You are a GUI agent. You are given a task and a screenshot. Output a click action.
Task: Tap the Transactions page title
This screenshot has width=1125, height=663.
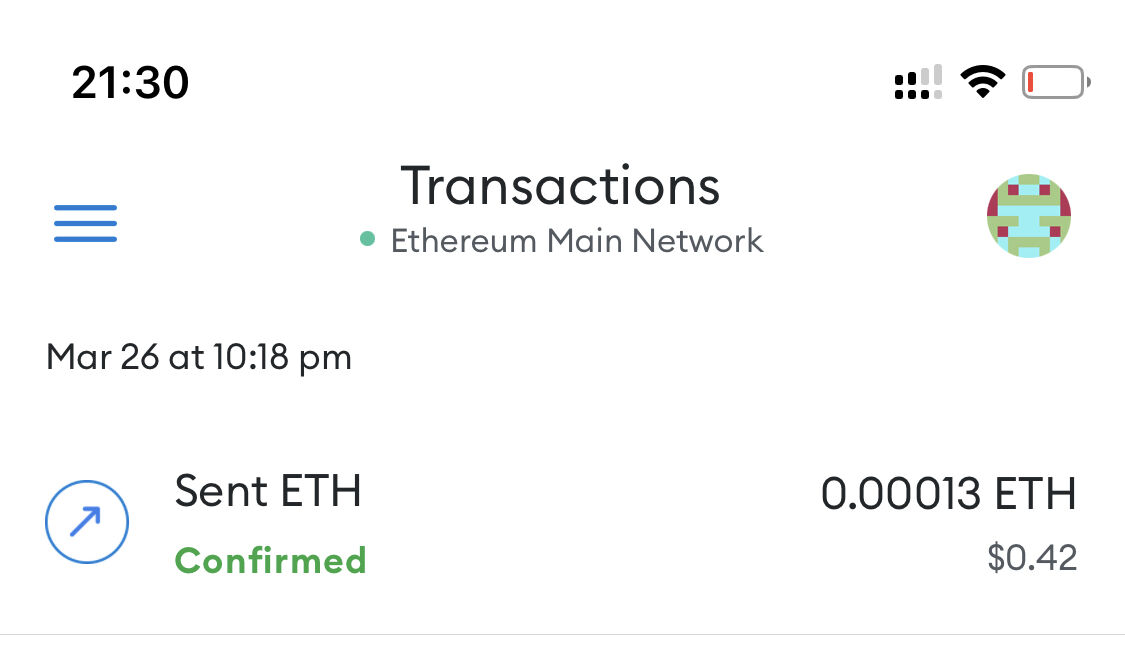[560, 186]
